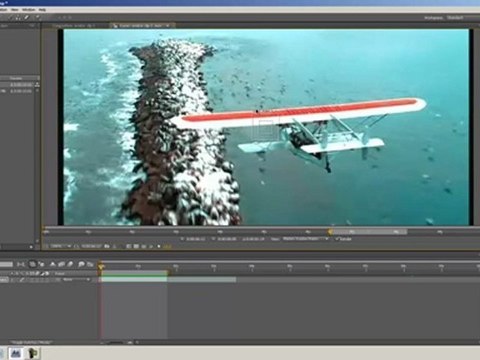Enable Frame Blending in the timeline
The width and height of the screenshot is (480, 360).
[x=61, y=265]
